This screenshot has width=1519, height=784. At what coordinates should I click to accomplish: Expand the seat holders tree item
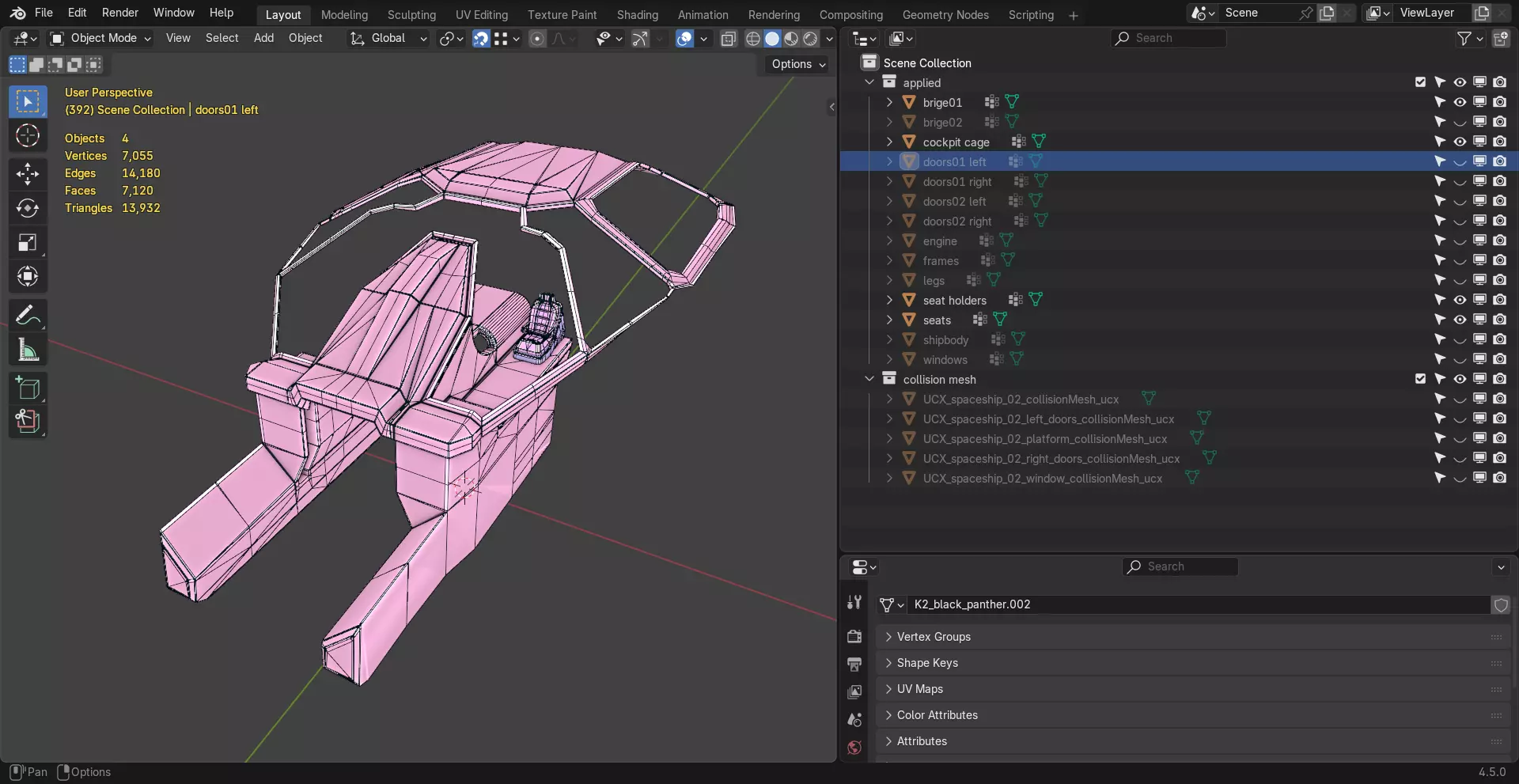(x=889, y=300)
